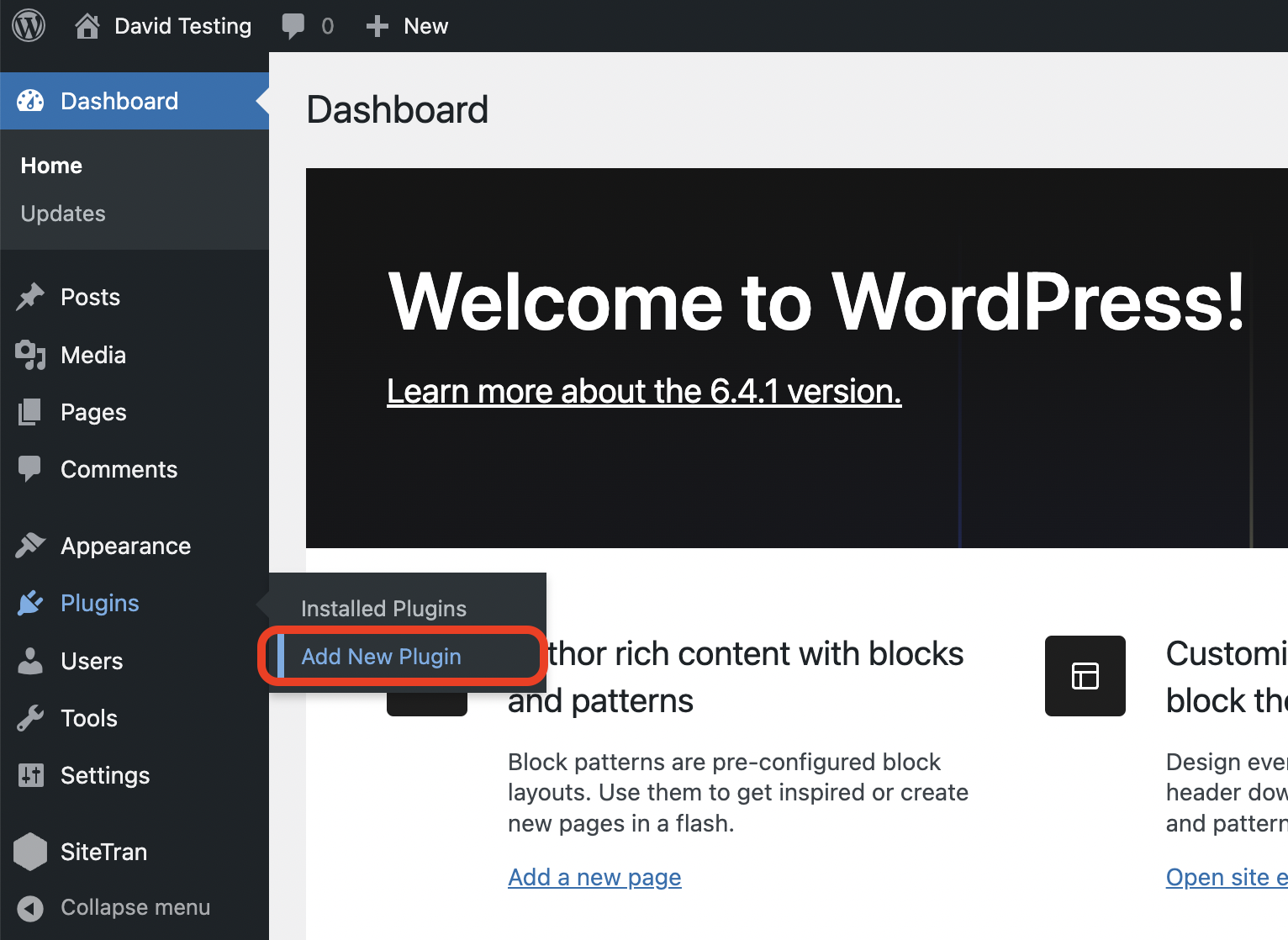Open the Settings menu
This screenshot has width=1288, height=940.
[105, 775]
